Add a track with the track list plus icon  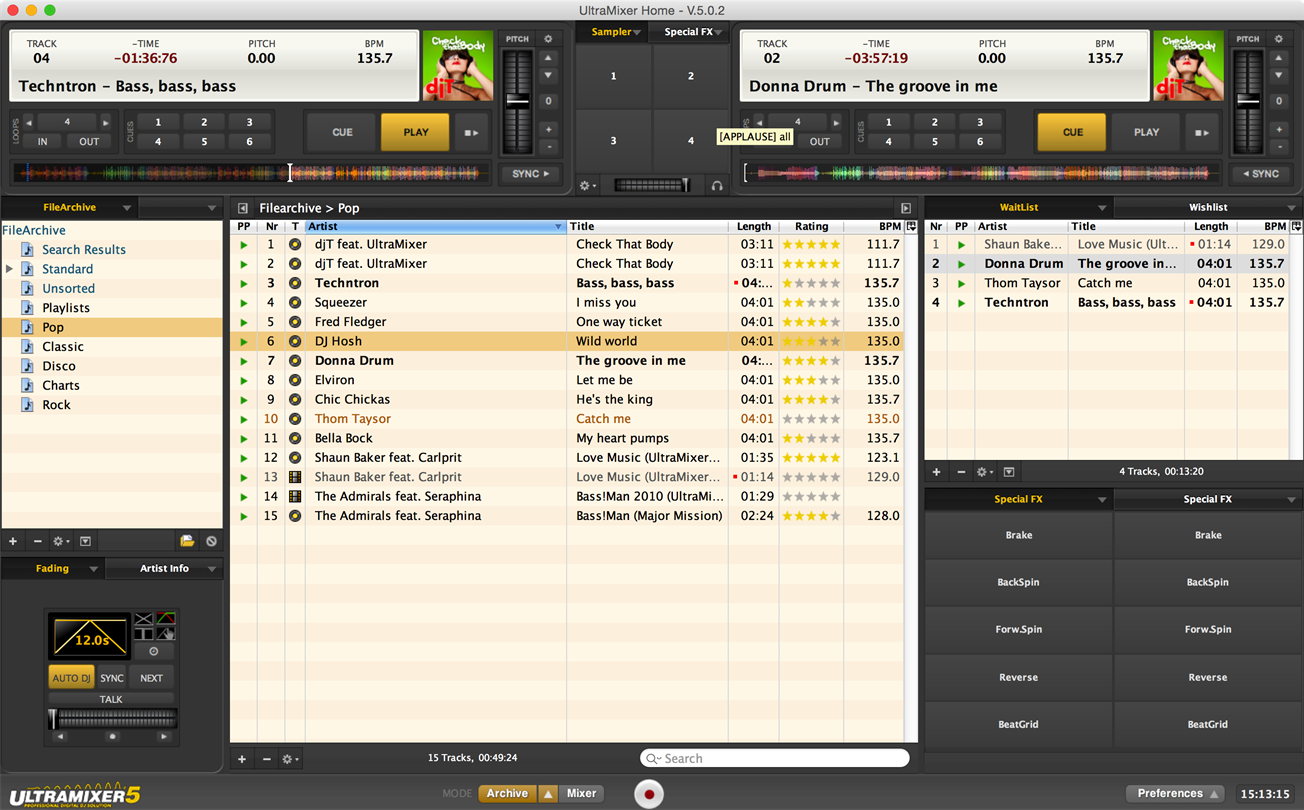click(242, 759)
